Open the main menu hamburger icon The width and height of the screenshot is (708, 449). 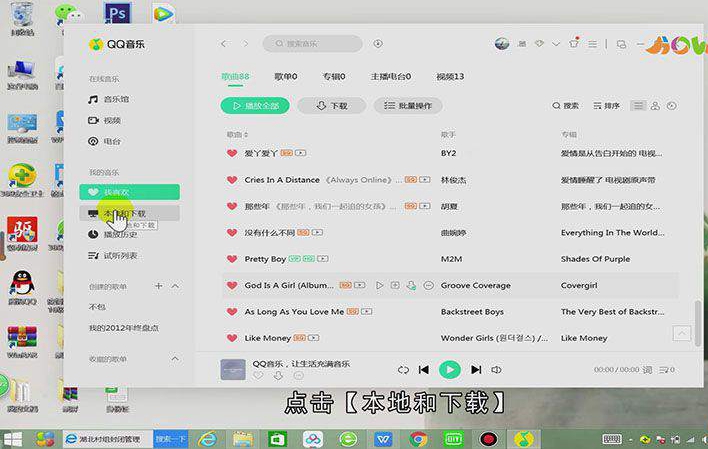click(592, 44)
